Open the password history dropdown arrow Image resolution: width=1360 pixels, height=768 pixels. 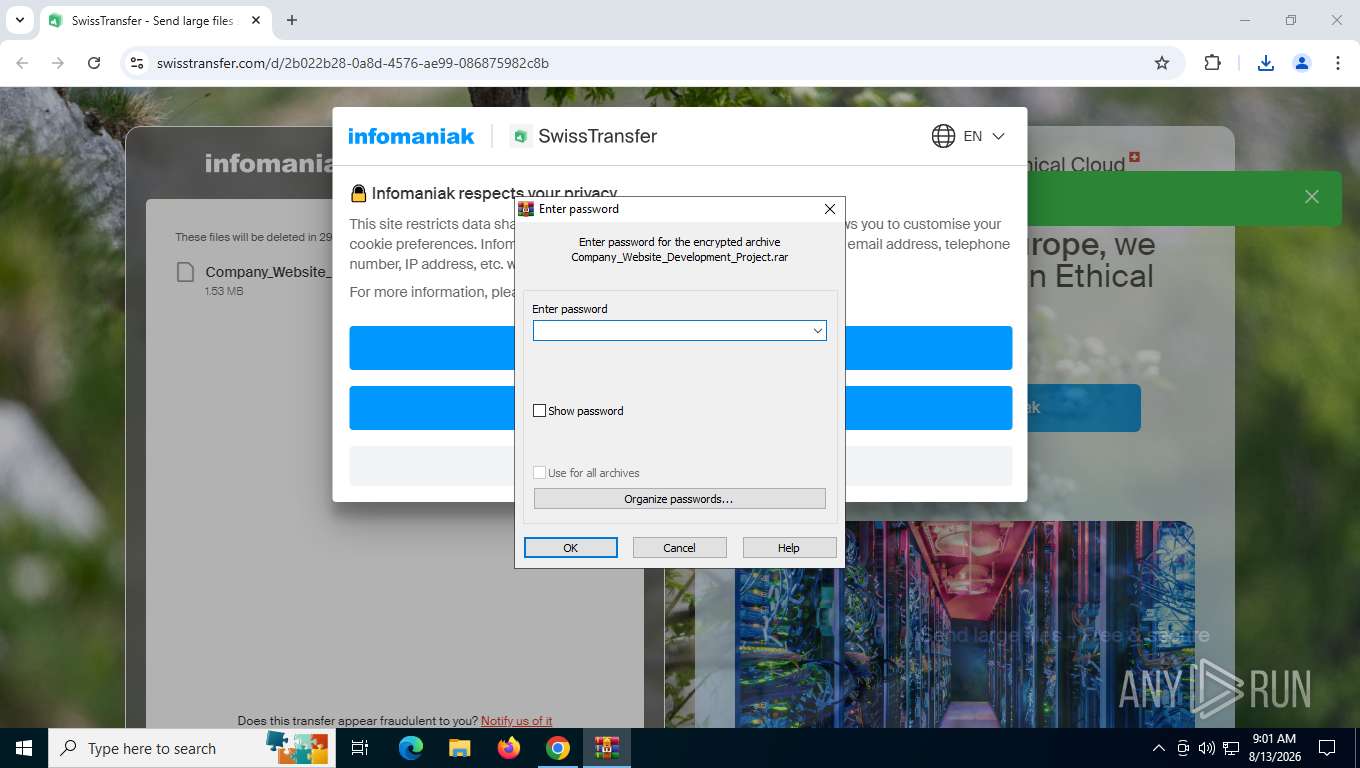[x=817, y=331]
